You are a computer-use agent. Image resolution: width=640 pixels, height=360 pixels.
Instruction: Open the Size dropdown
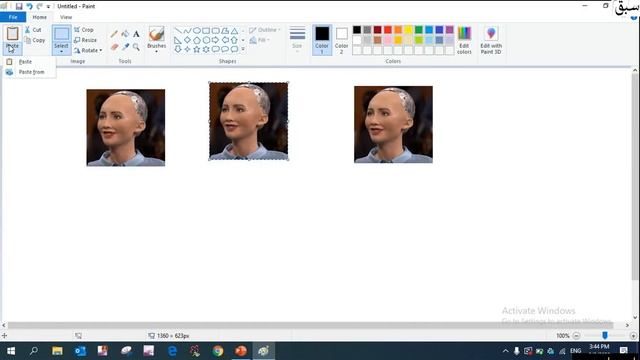(297, 40)
